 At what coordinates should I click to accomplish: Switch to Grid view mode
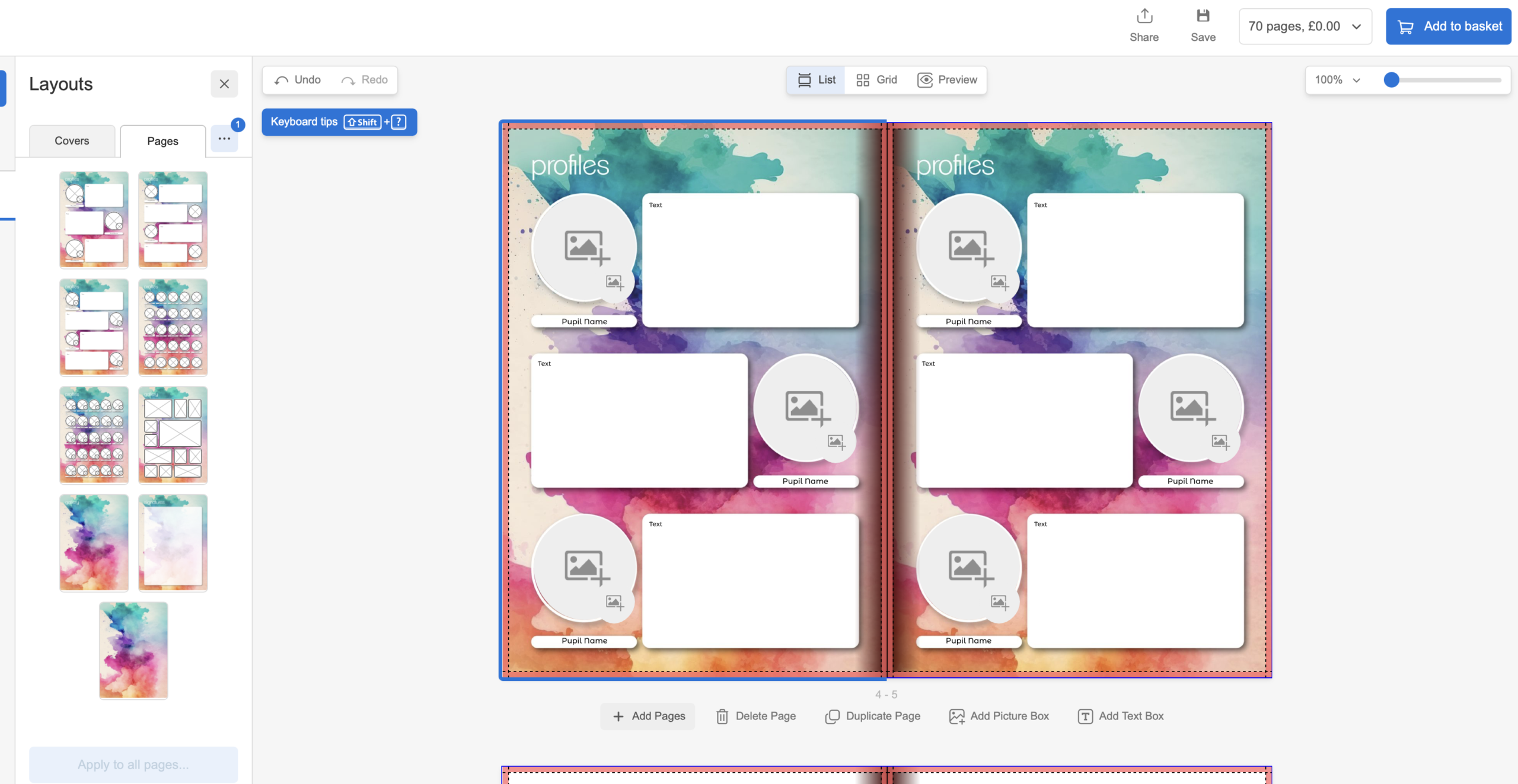(876, 80)
